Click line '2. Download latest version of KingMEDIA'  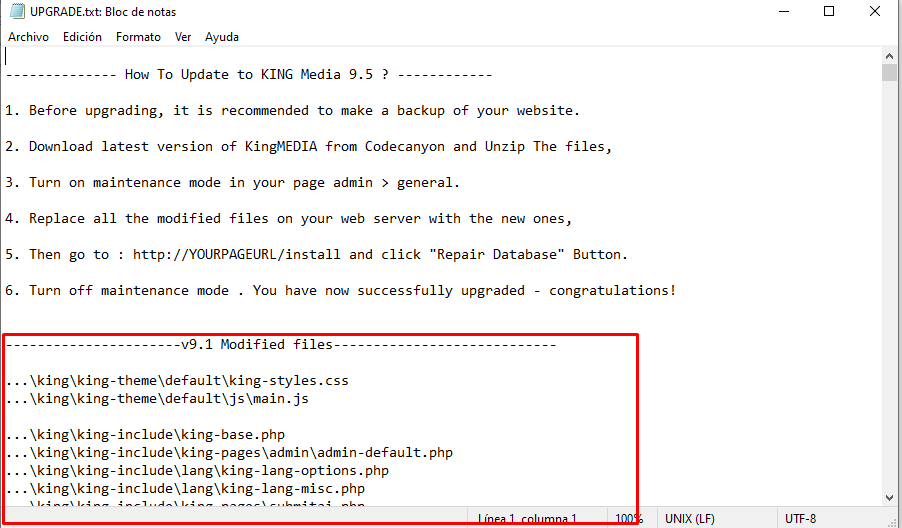[x=308, y=147]
